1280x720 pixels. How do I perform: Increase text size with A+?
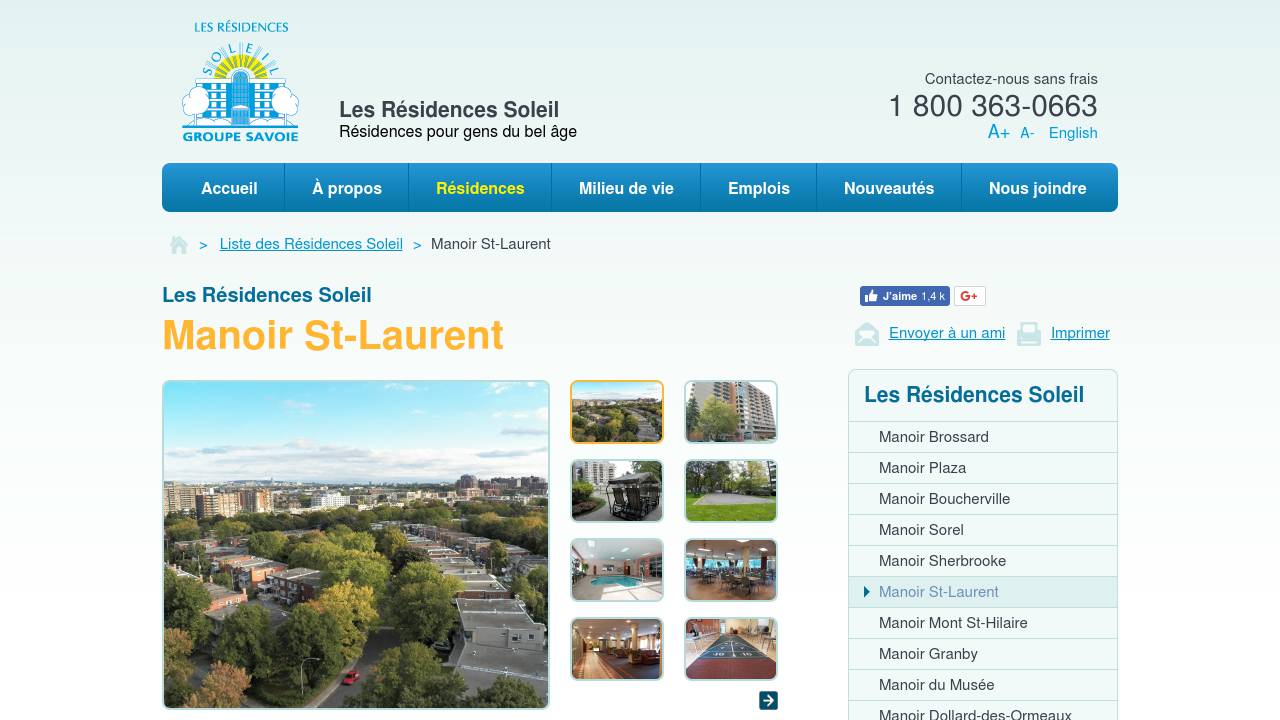tap(998, 132)
